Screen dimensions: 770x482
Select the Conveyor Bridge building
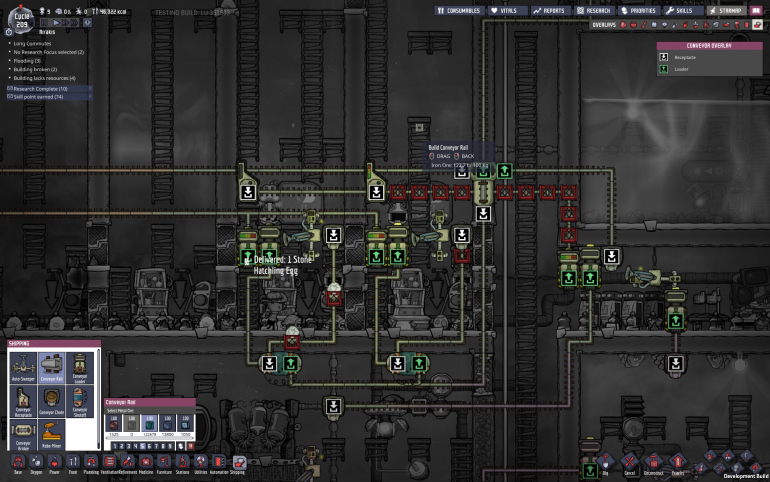[23, 435]
